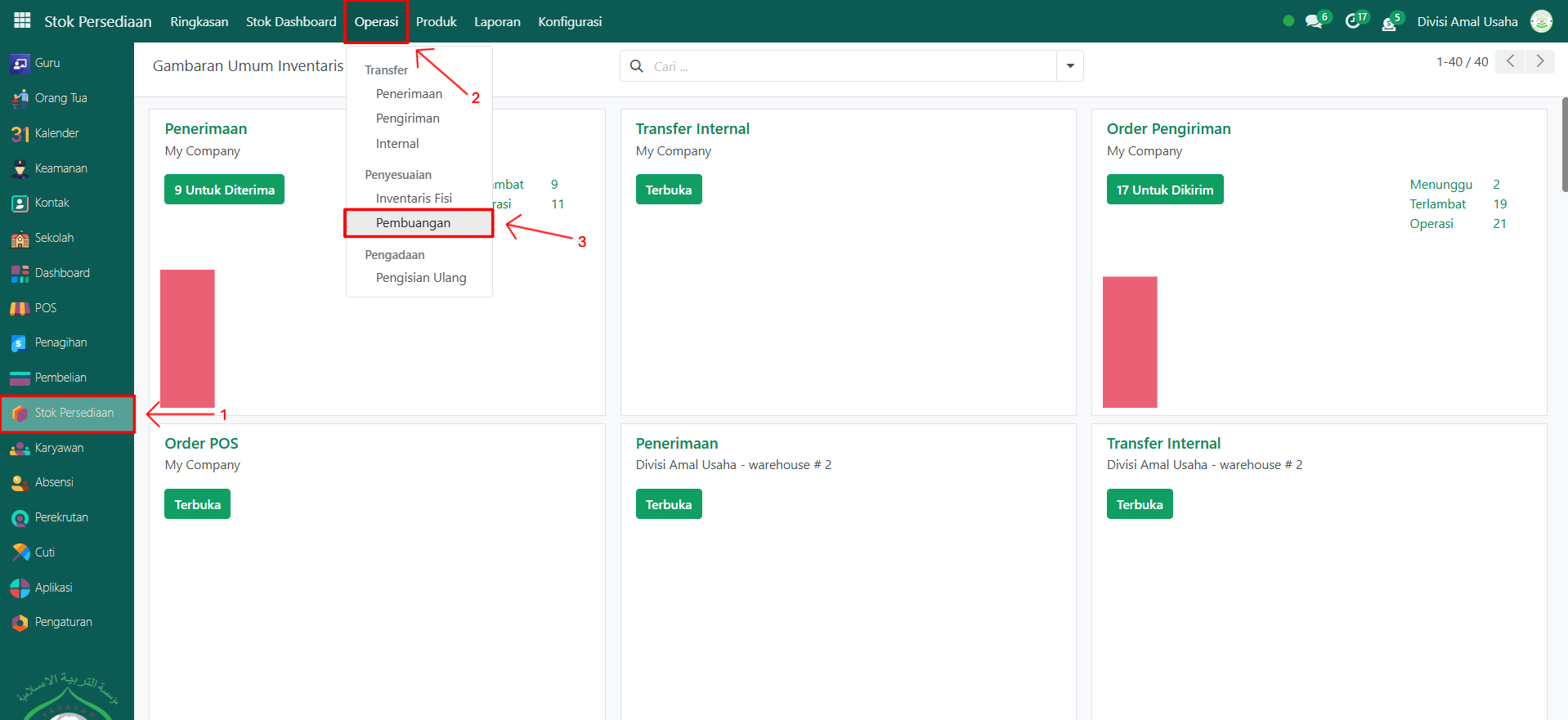Open the apps grid menu icon
Viewport: 1568px width, 720px height.
pyautogui.click(x=22, y=20)
